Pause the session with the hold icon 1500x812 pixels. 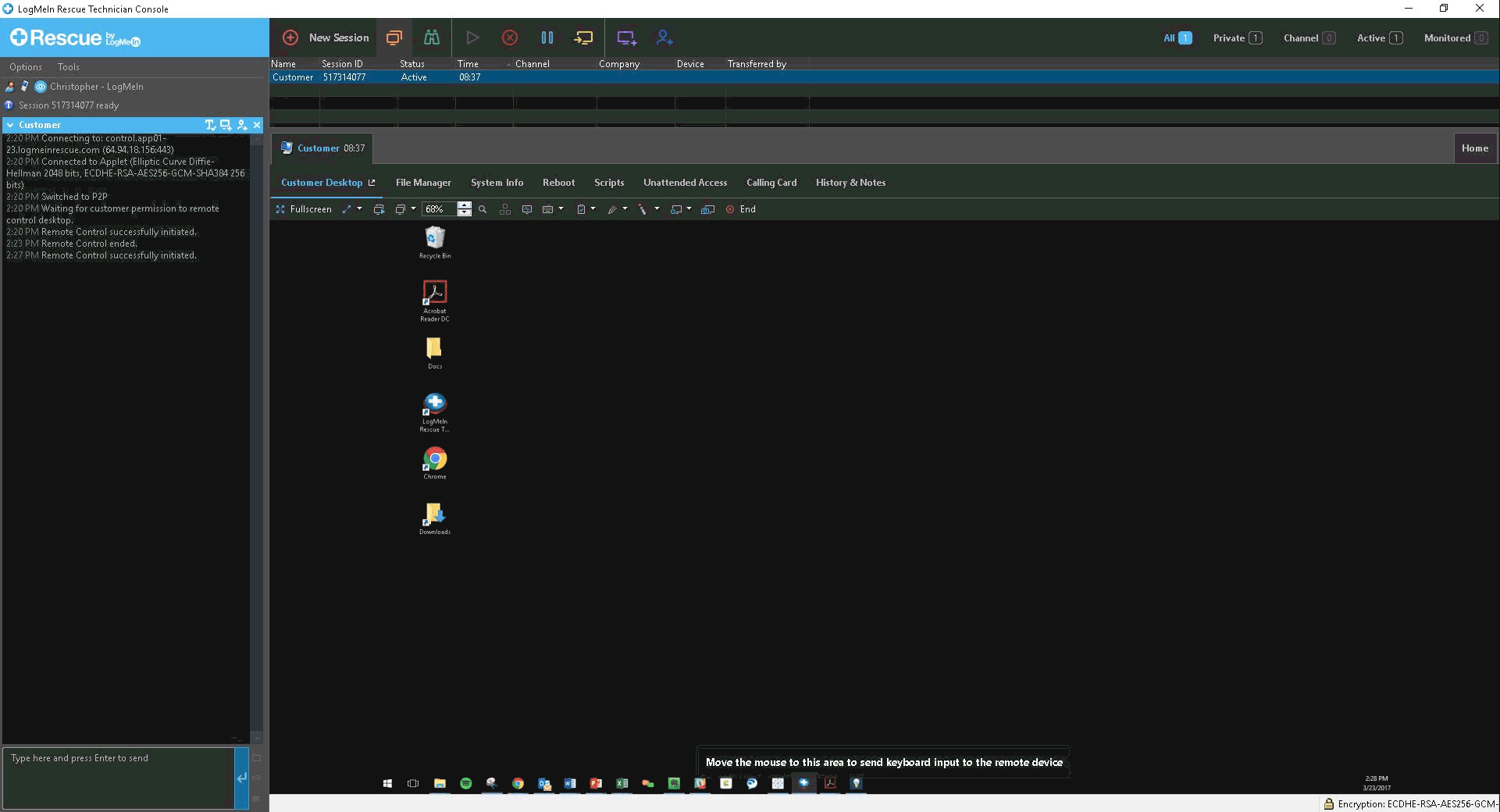click(547, 37)
